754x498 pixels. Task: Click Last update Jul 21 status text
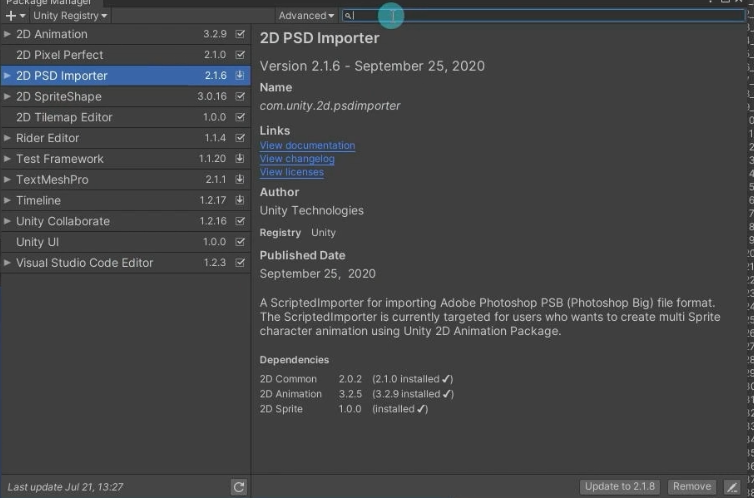65,487
